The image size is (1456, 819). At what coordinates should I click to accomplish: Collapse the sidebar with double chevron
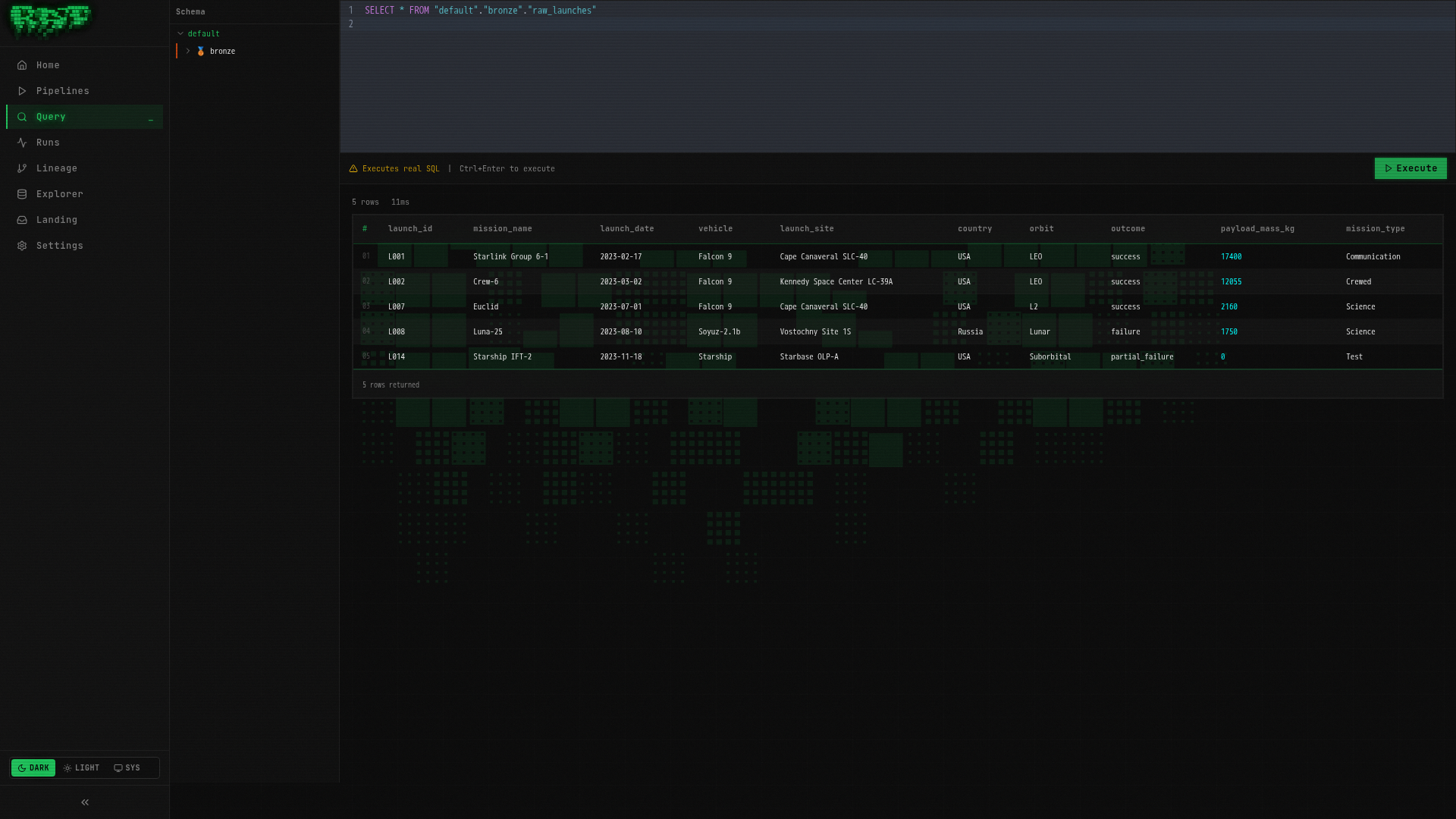(85, 802)
